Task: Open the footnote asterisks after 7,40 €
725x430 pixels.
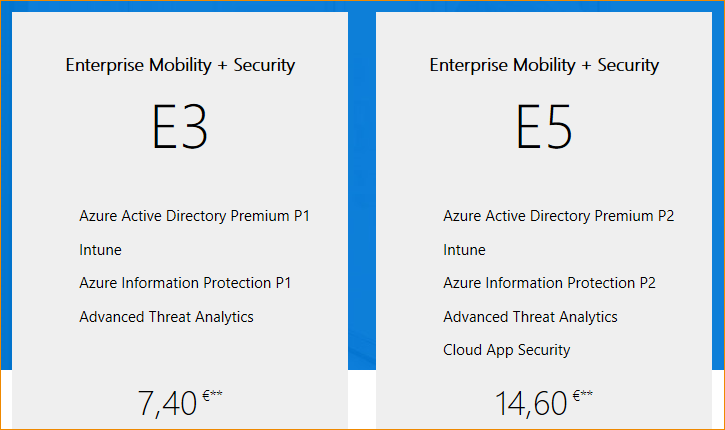Action: (x=217, y=394)
